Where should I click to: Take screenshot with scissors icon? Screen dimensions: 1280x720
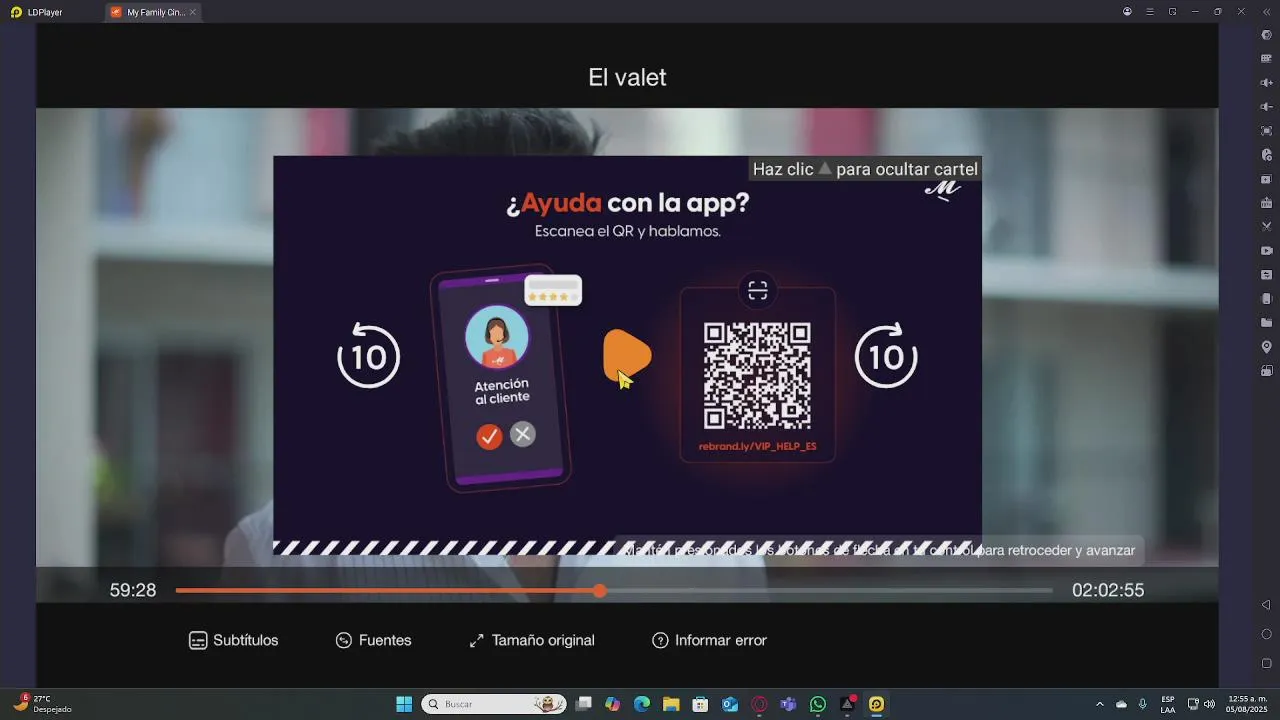click(x=1266, y=227)
